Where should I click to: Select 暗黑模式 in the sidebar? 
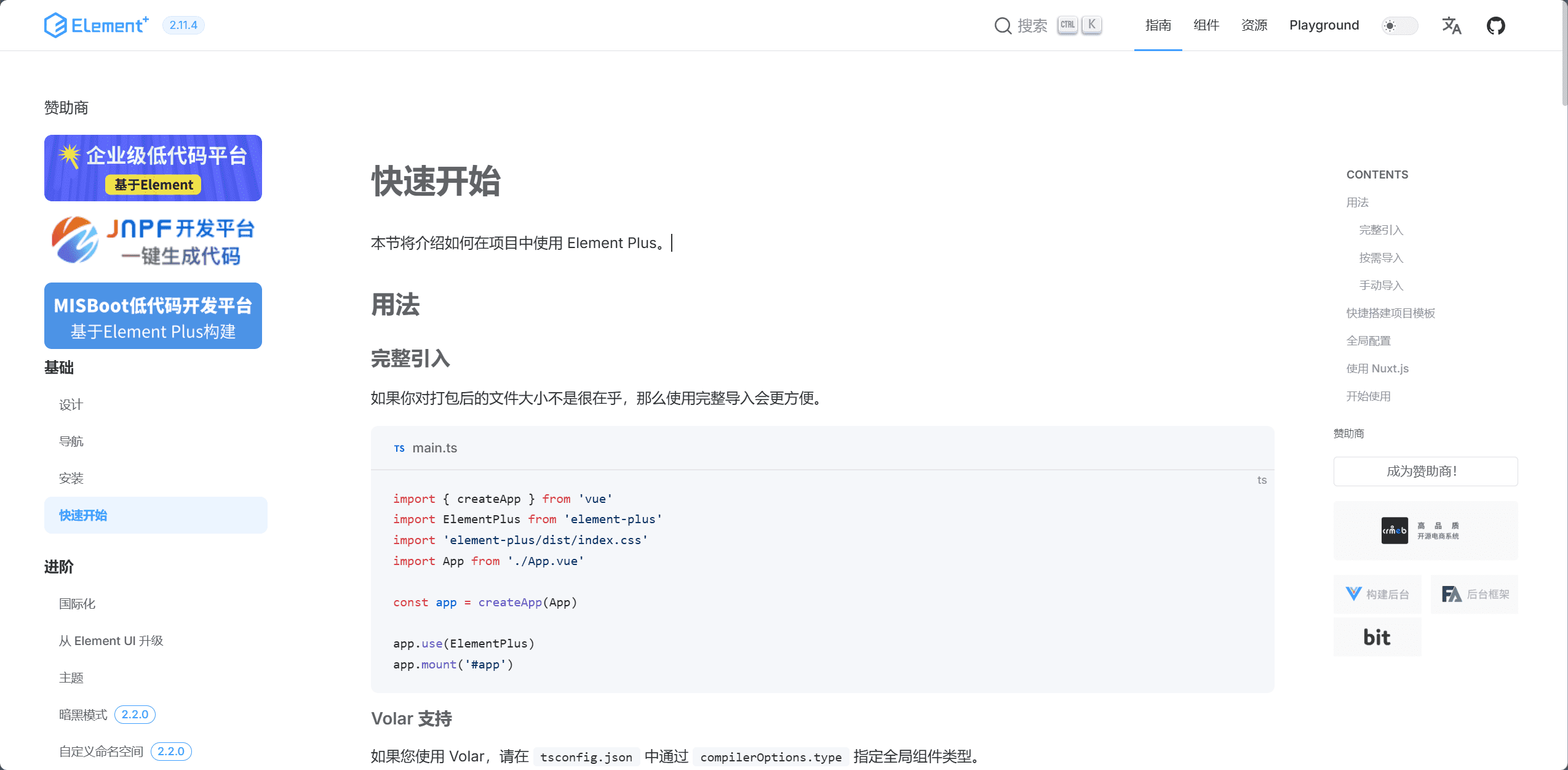(x=83, y=714)
